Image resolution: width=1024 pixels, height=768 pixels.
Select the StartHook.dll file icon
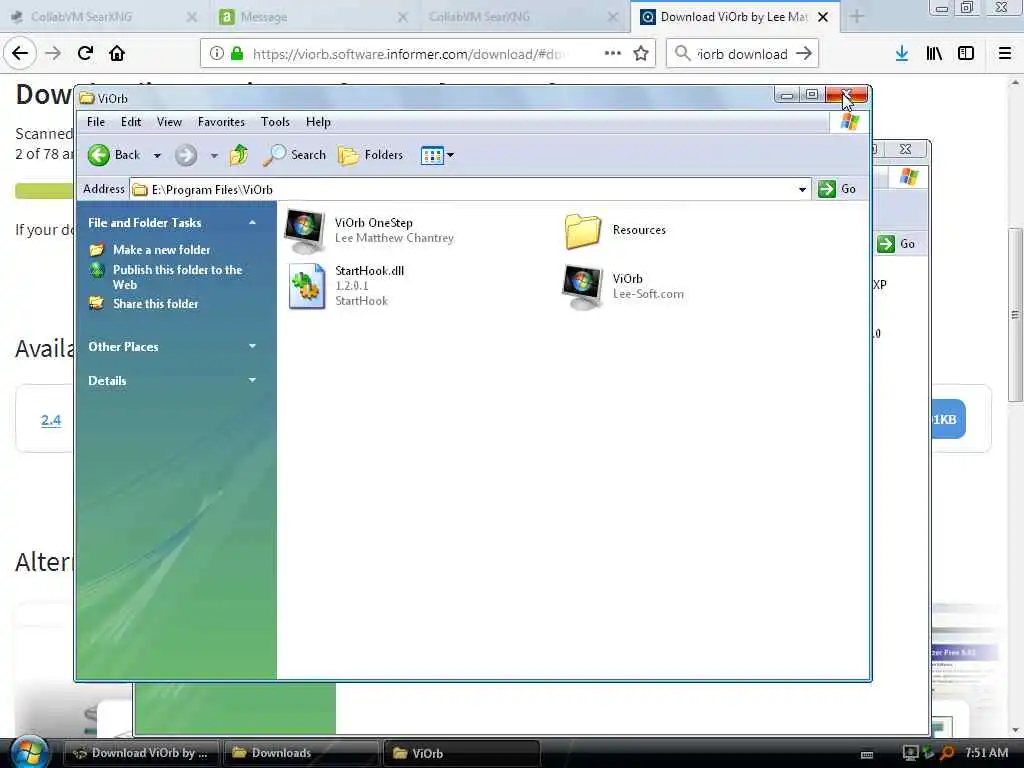click(306, 286)
